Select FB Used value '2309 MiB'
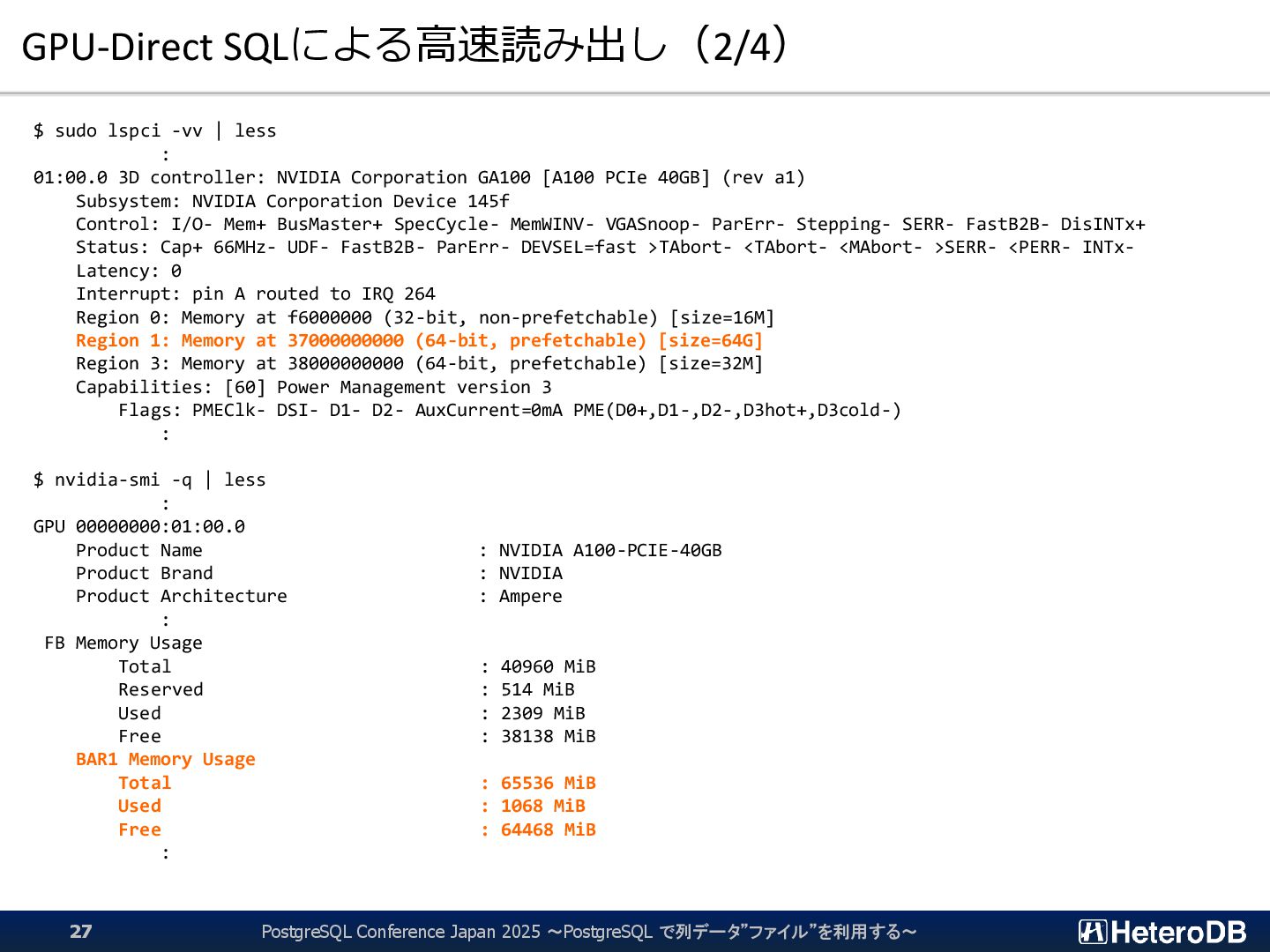This screenshot has height=952, width=1270. point(543,713)
